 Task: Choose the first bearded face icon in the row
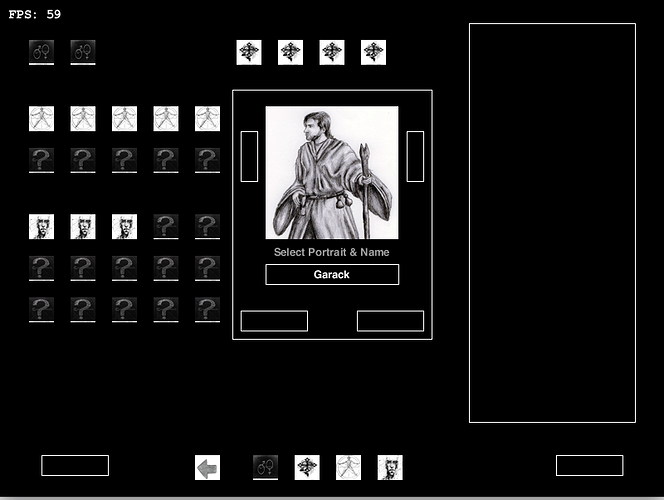click(x=42, y=227)
